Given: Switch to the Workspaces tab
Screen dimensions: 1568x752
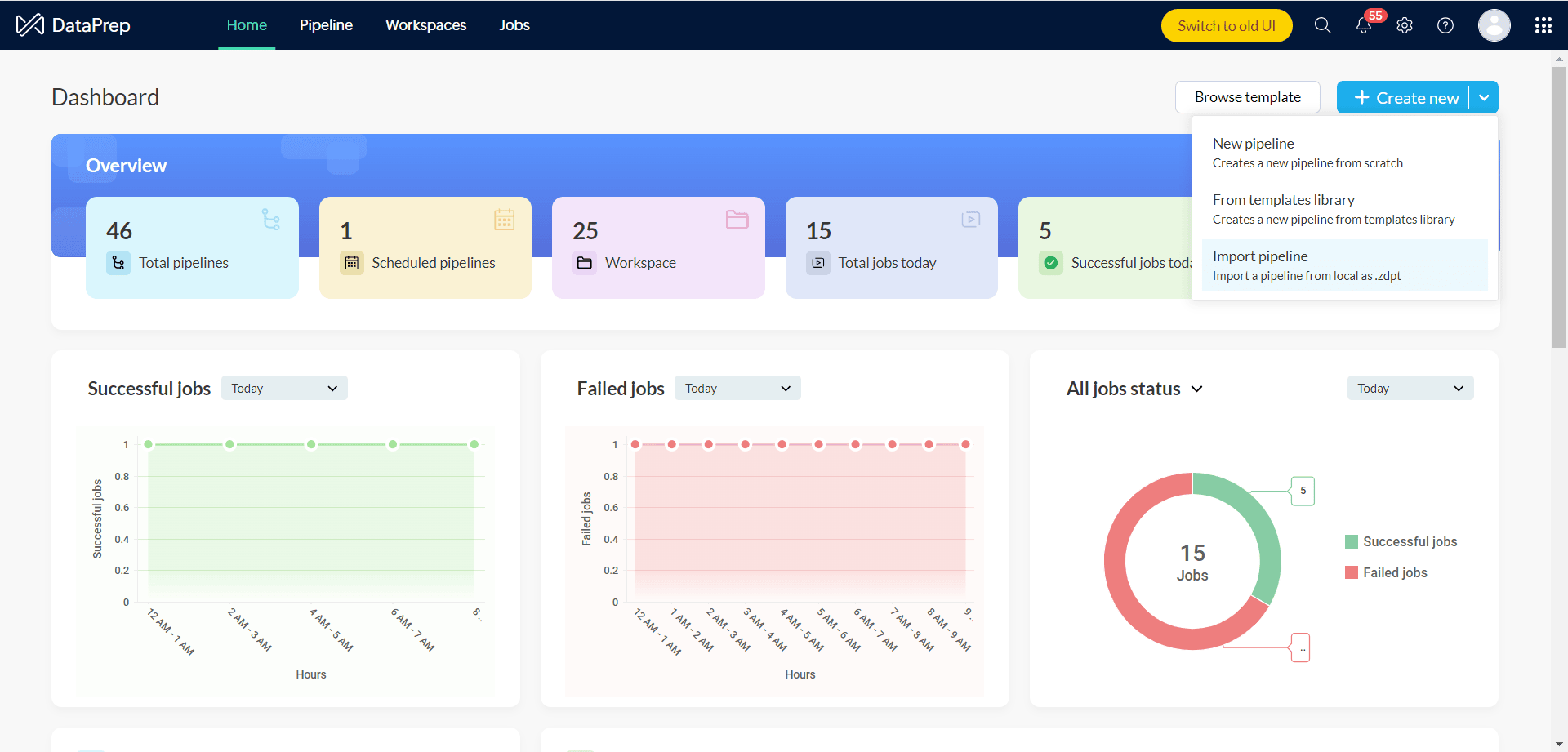Looking at the screenshot, I should coord(425,25).
